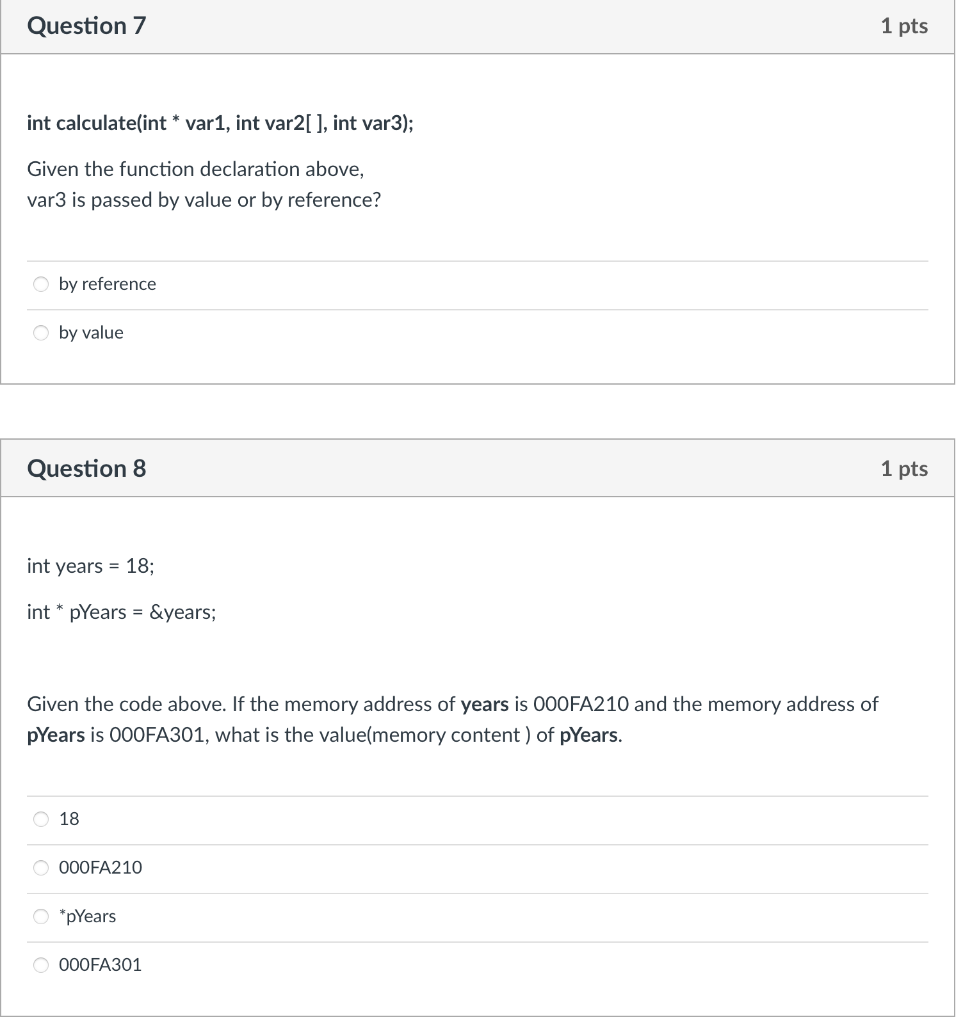Click the "1 pts" label for Question 7
Viewport: 963px width, 1024px height.
905,26
